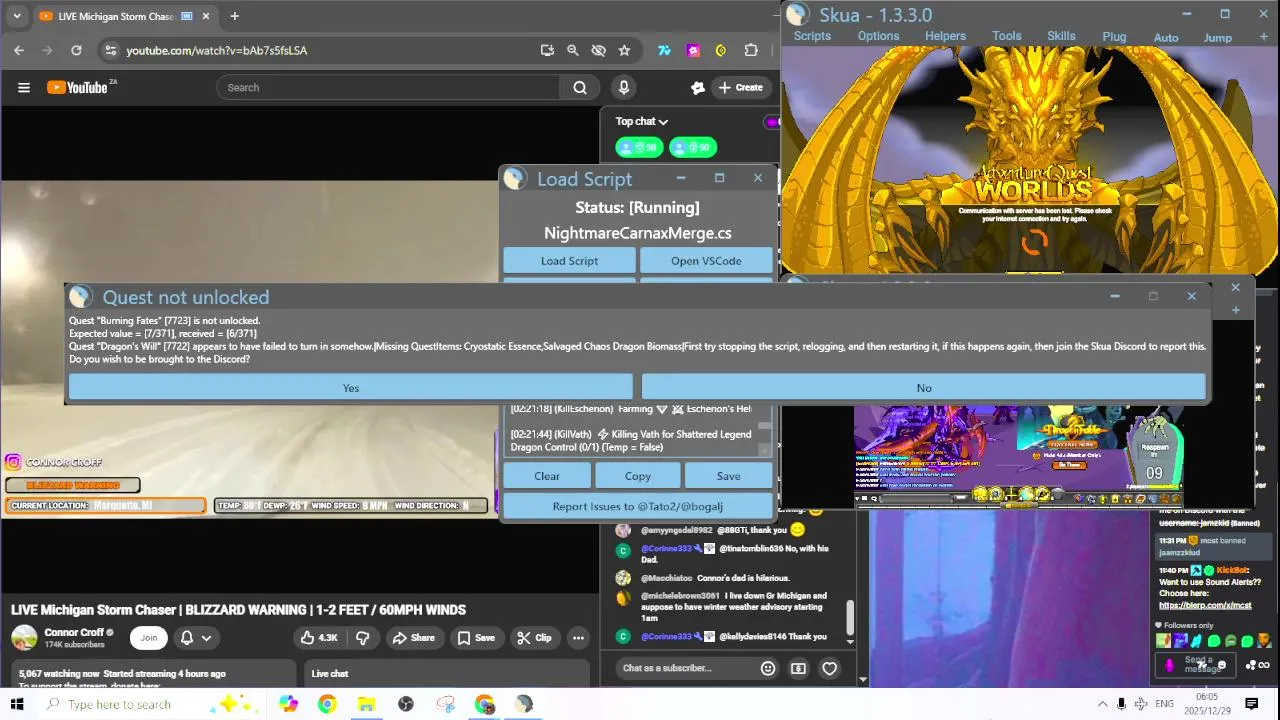
Task: Open the Options menu in Skua
Action: [878, 36]
